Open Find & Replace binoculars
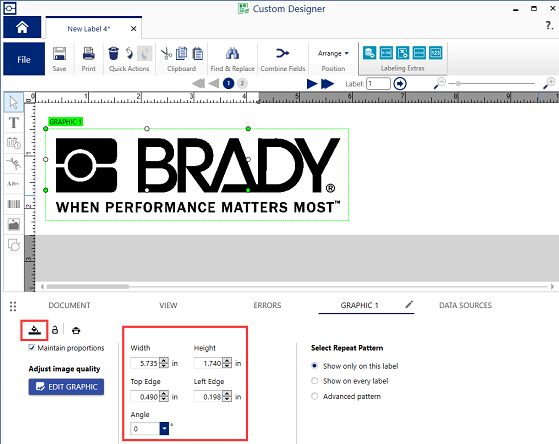Image resolution: width=559 pixels, height=444 pixels. point(232,53)
